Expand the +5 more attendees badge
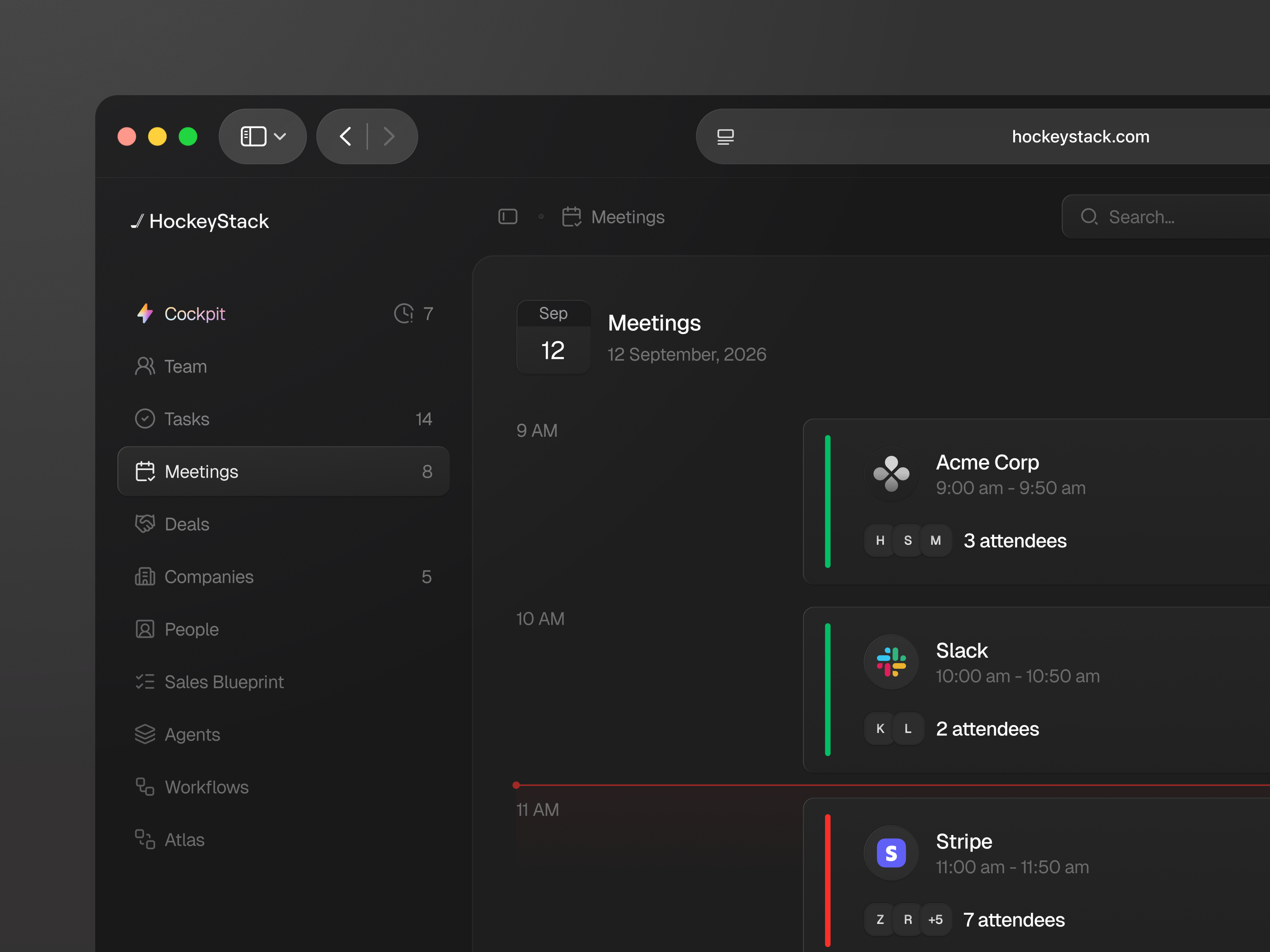Screen dimensions: 1270x952 [x=936, y=920]
